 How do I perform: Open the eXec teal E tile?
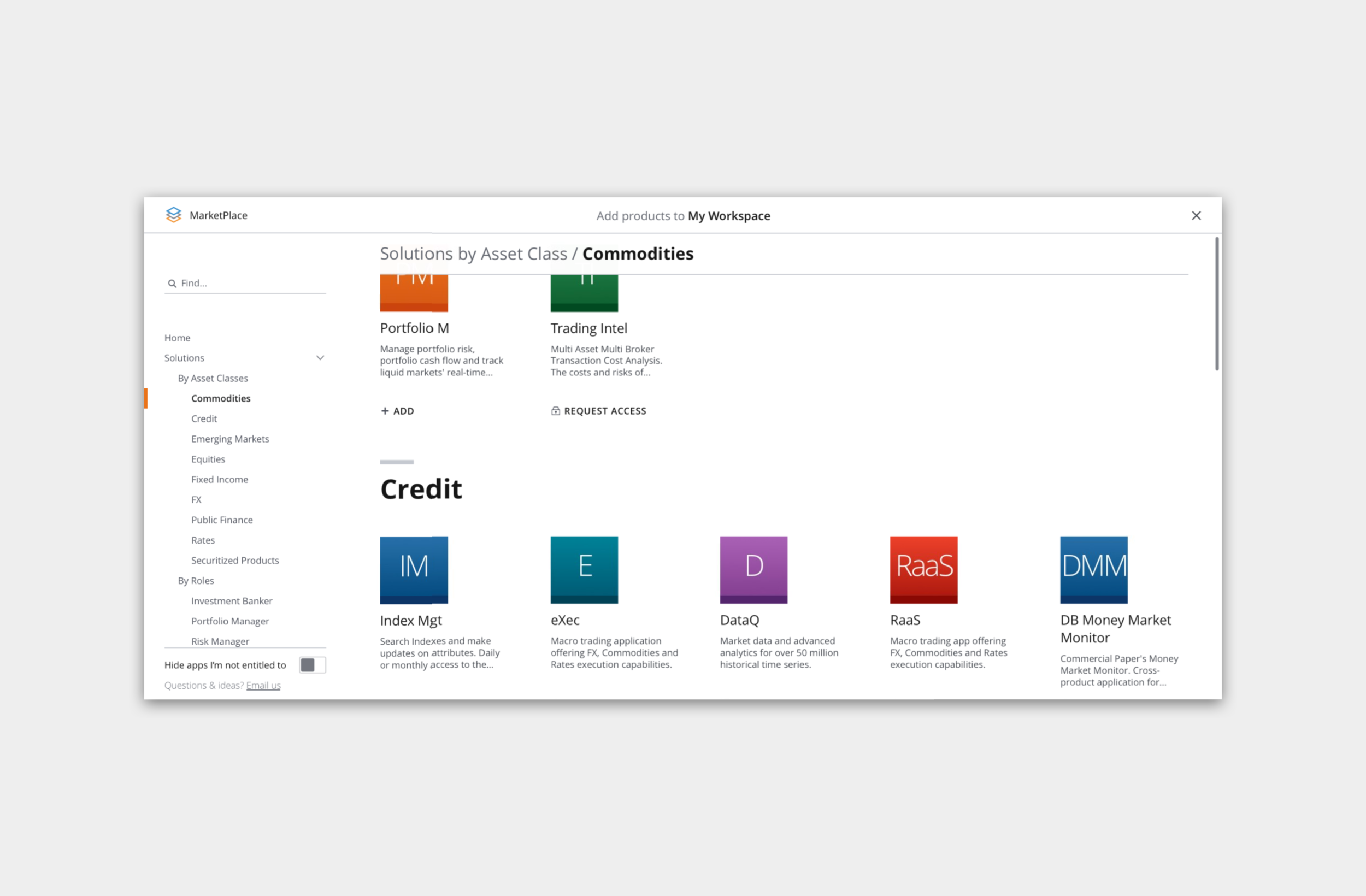tap(584, 569)
